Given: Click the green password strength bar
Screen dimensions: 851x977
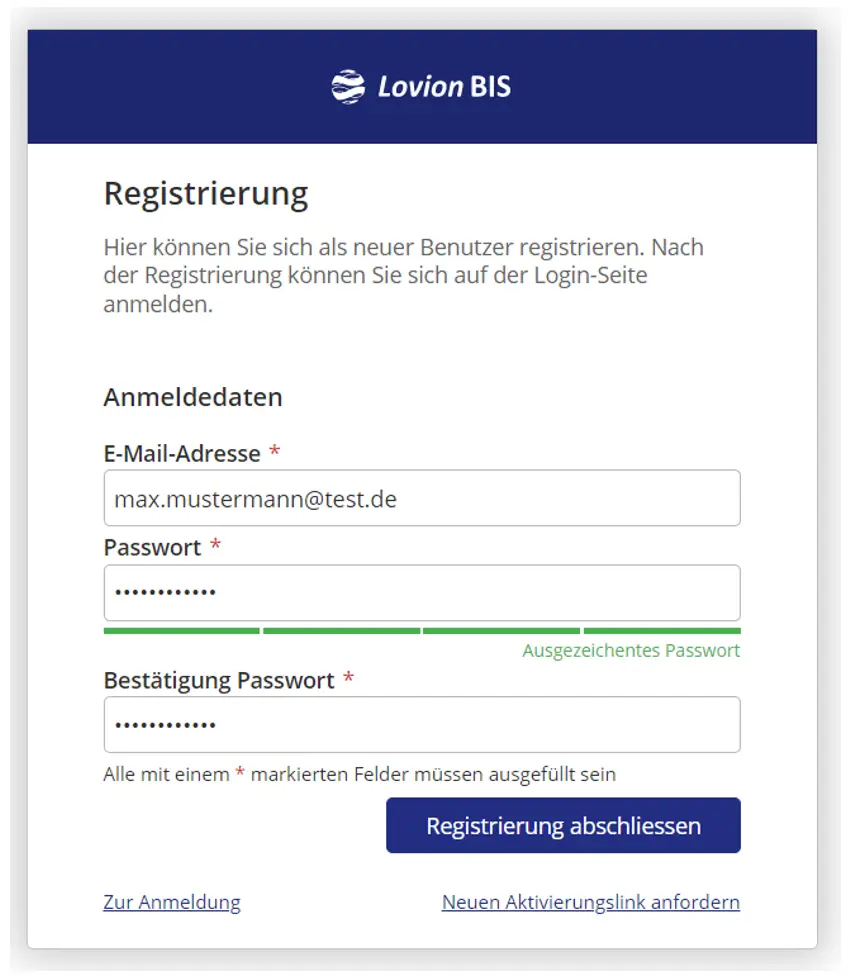Looking at the screenshot, I should tap(422, 630).
